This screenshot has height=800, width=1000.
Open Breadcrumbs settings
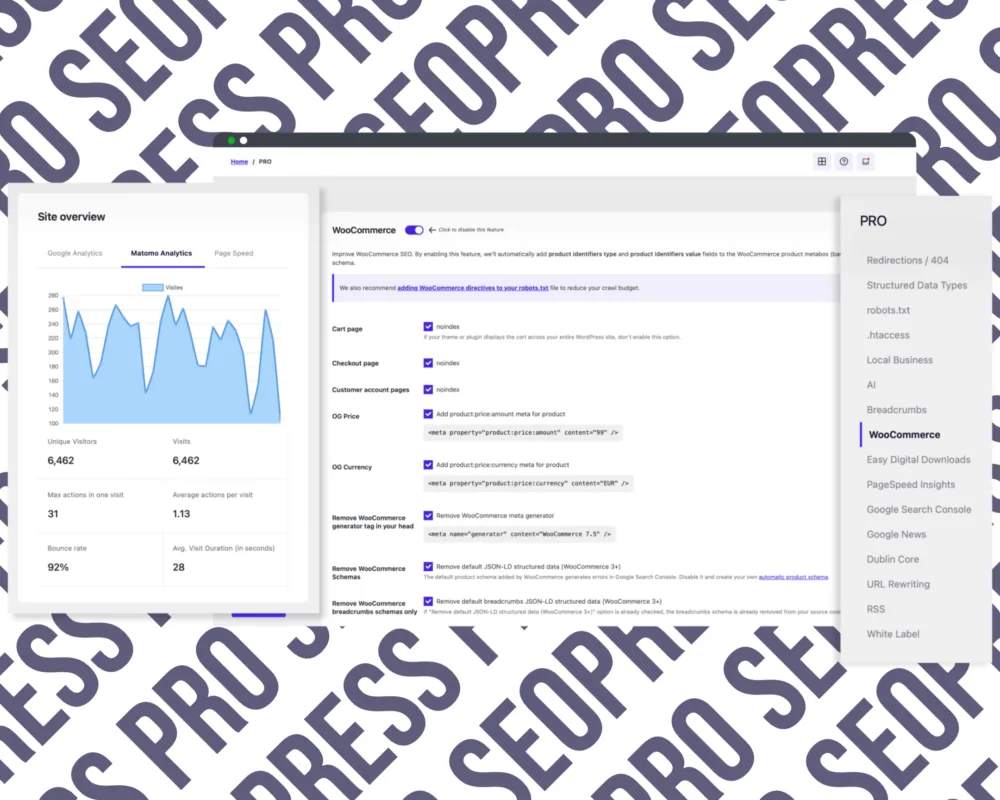click(897, 410)
